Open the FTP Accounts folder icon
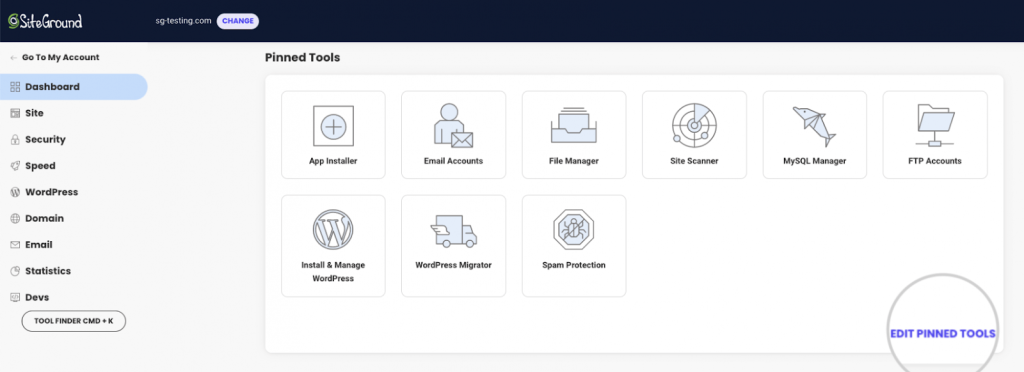The width and height of the screenshot is (1024, 372). (935, 125)
